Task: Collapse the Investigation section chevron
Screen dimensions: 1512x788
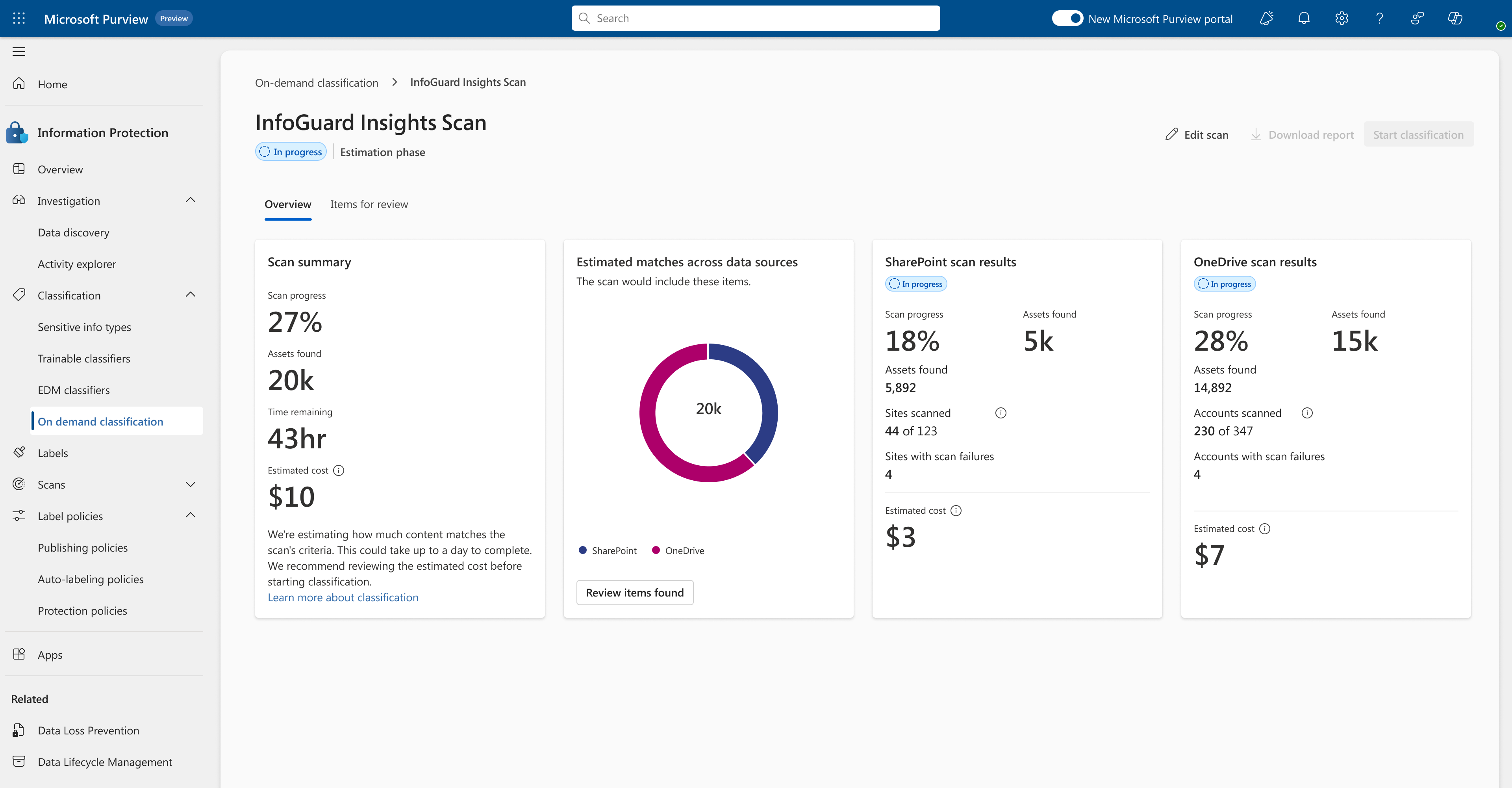Action: click(x=190, y=200)
